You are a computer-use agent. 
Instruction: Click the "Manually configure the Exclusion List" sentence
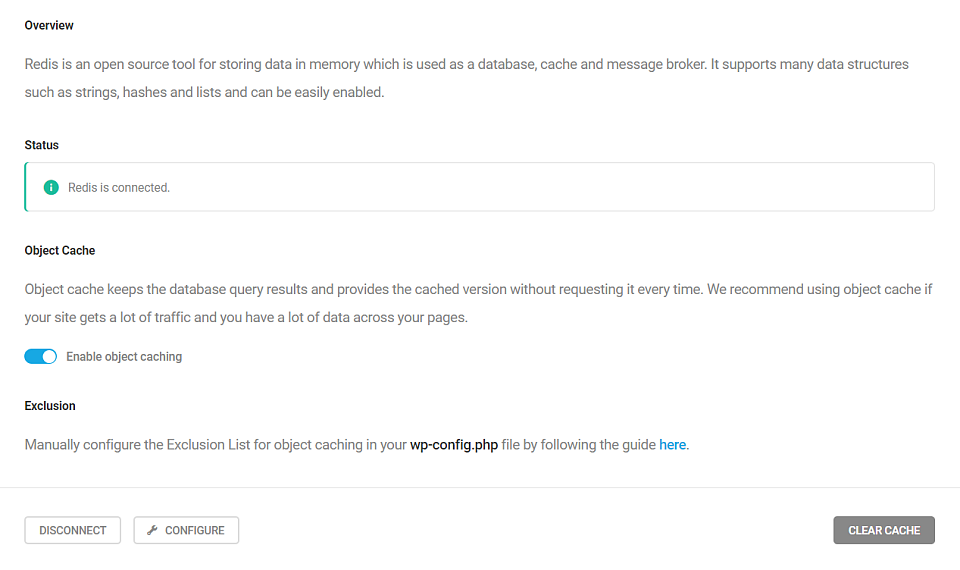(x=215, y=445)
